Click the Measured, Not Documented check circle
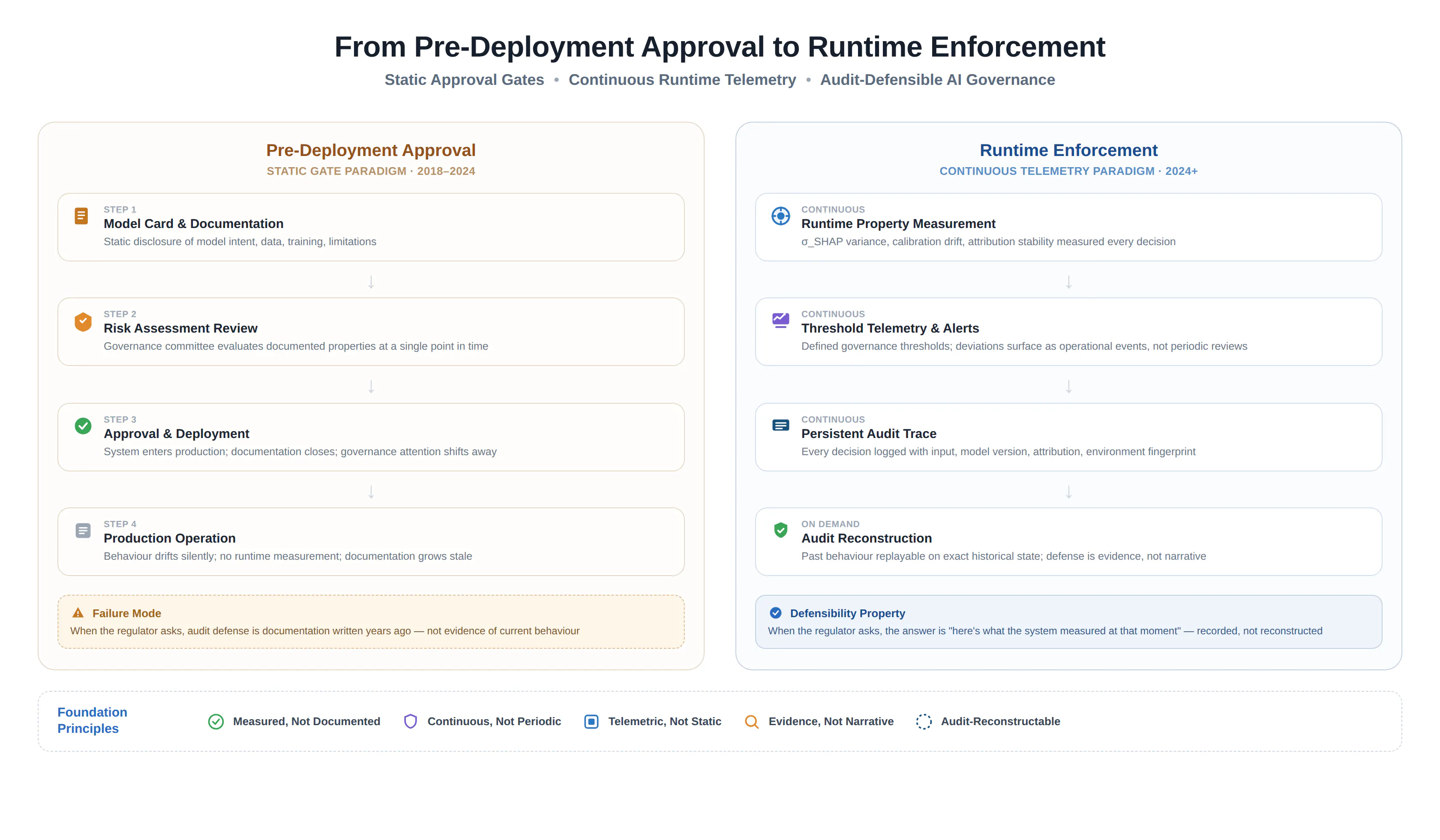The image size is (1440, 840). [x=216, y=722]
